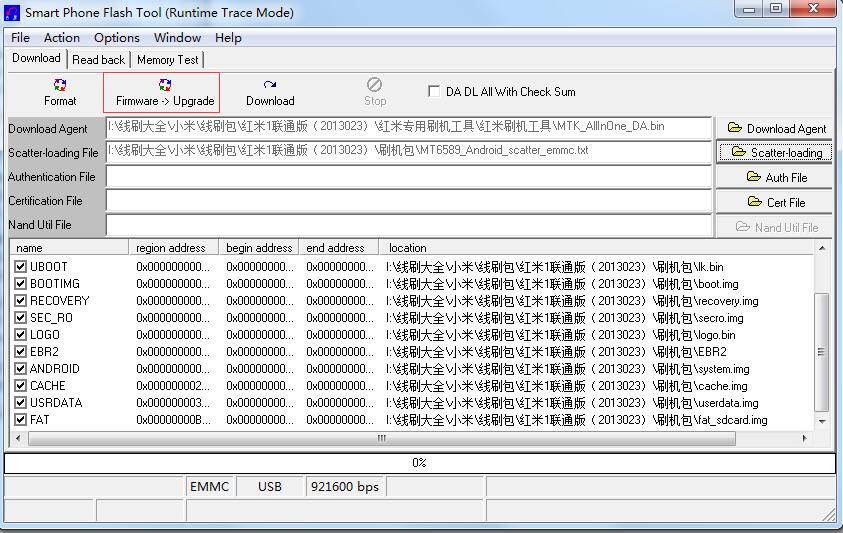Image resolution: width=843 pixels, height=533 pixels.
Task: Click the region address column header
Action: pyautogui.click(x=171, y=248)
